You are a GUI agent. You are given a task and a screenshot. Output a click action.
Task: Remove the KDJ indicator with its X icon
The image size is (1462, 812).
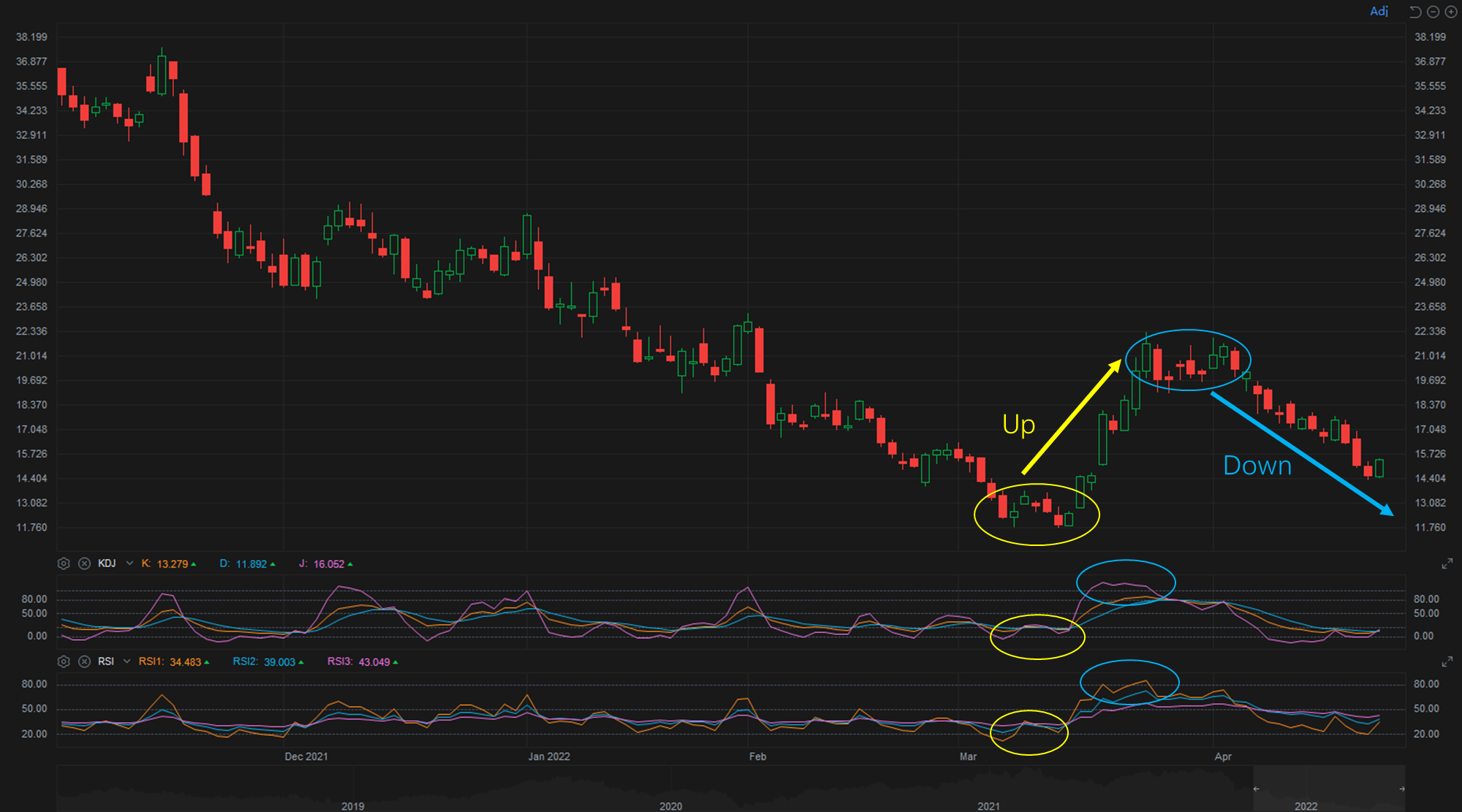(x=84, y=564)
